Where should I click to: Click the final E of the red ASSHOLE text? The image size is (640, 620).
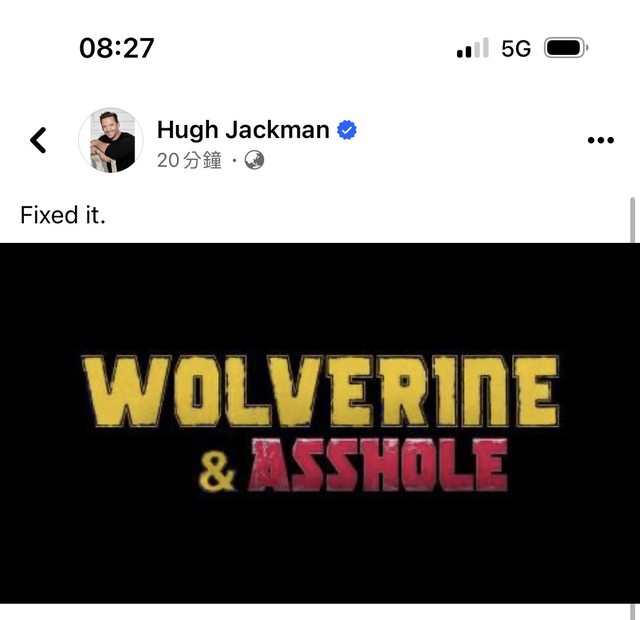pyautogui.click(x=491, y=465)
